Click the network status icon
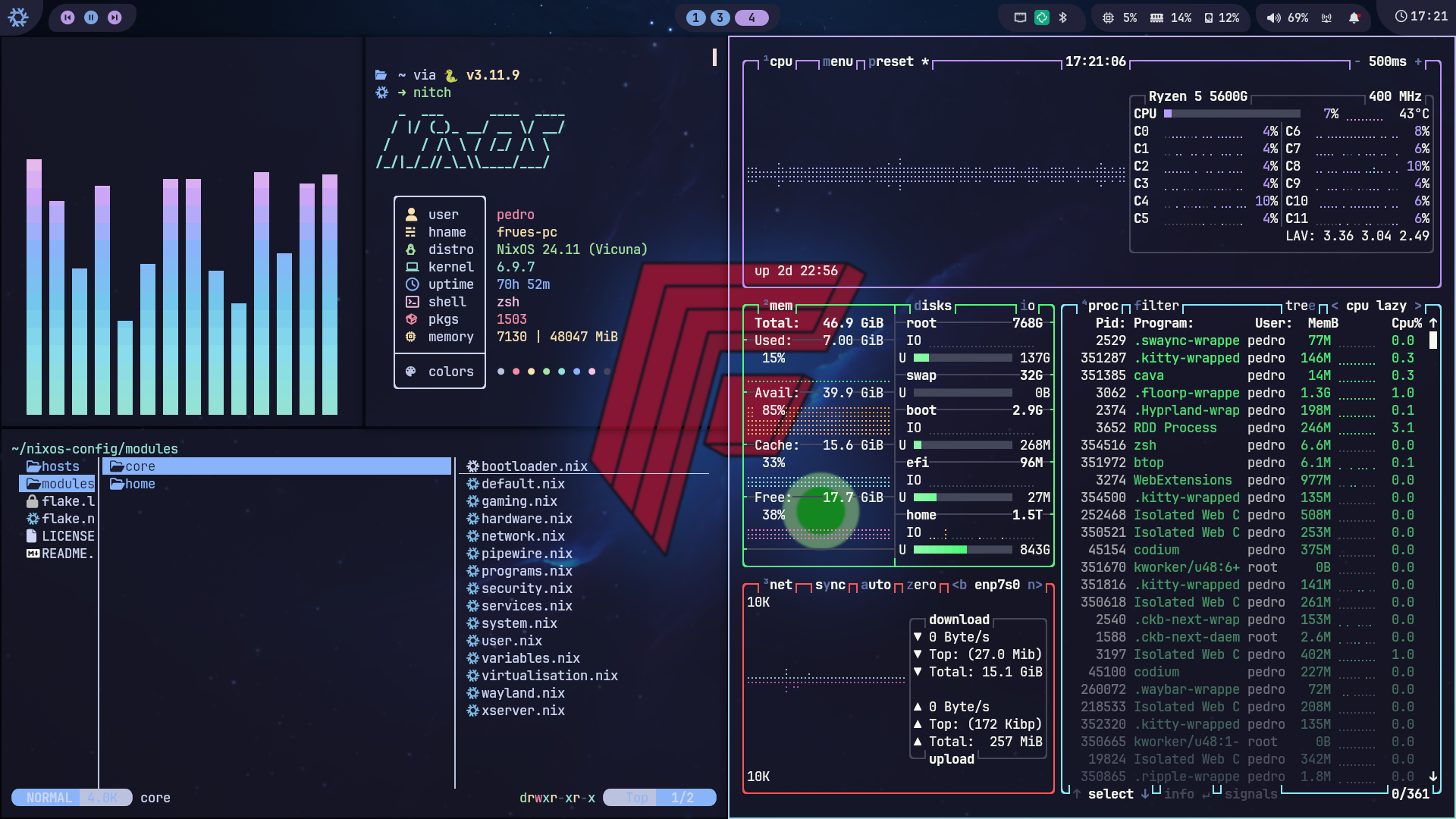The image size is (1456, 819). [1326, 17]
